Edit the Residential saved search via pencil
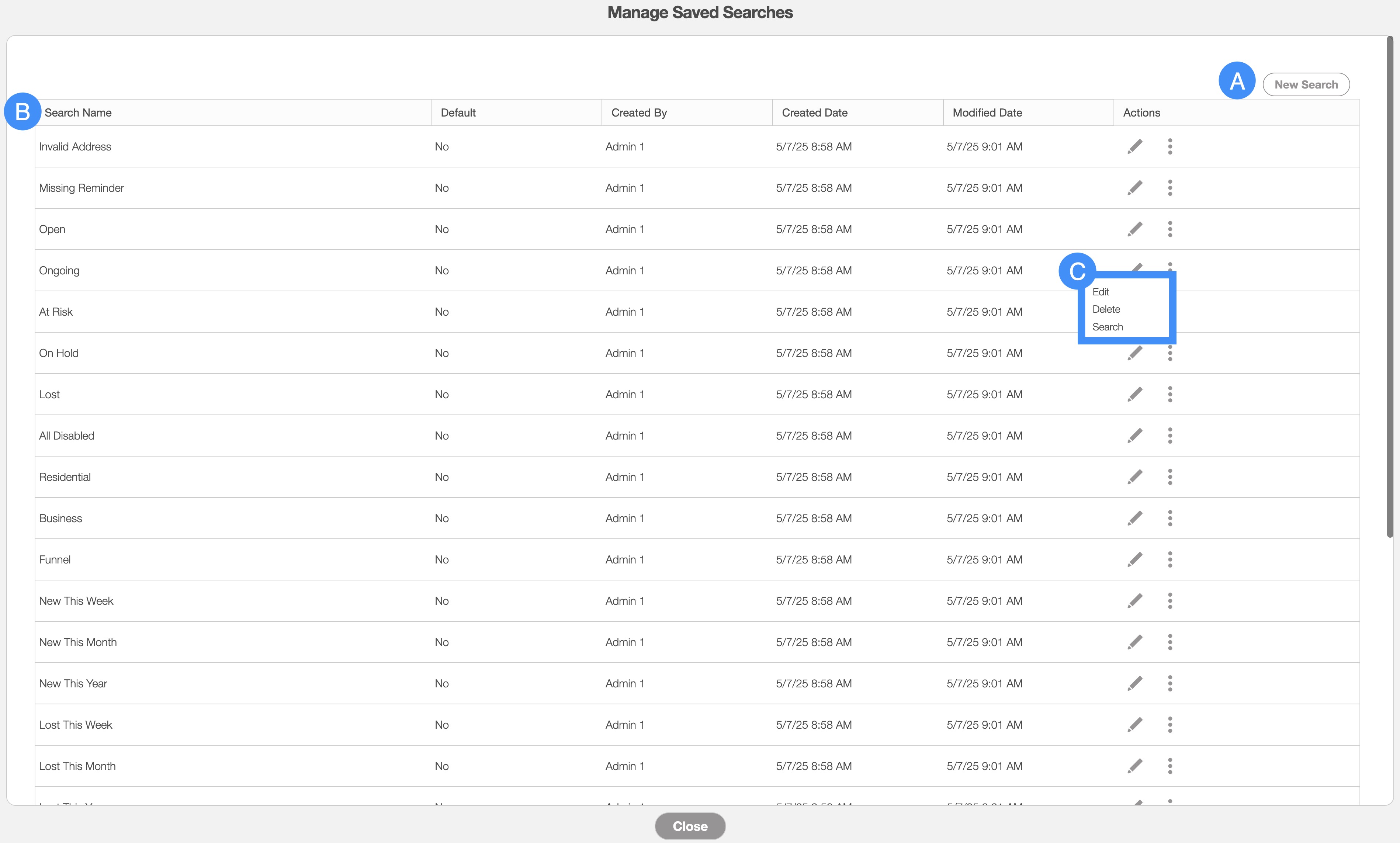Image resolution: width=1400 pixels, height=843 pixels. click(1135, 477)
